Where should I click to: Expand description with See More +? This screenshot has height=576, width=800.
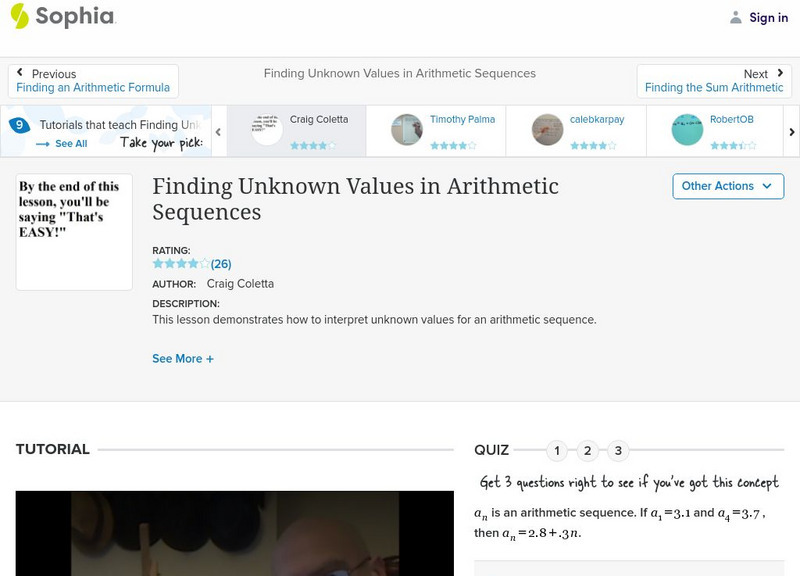click(x=183, y=359)
